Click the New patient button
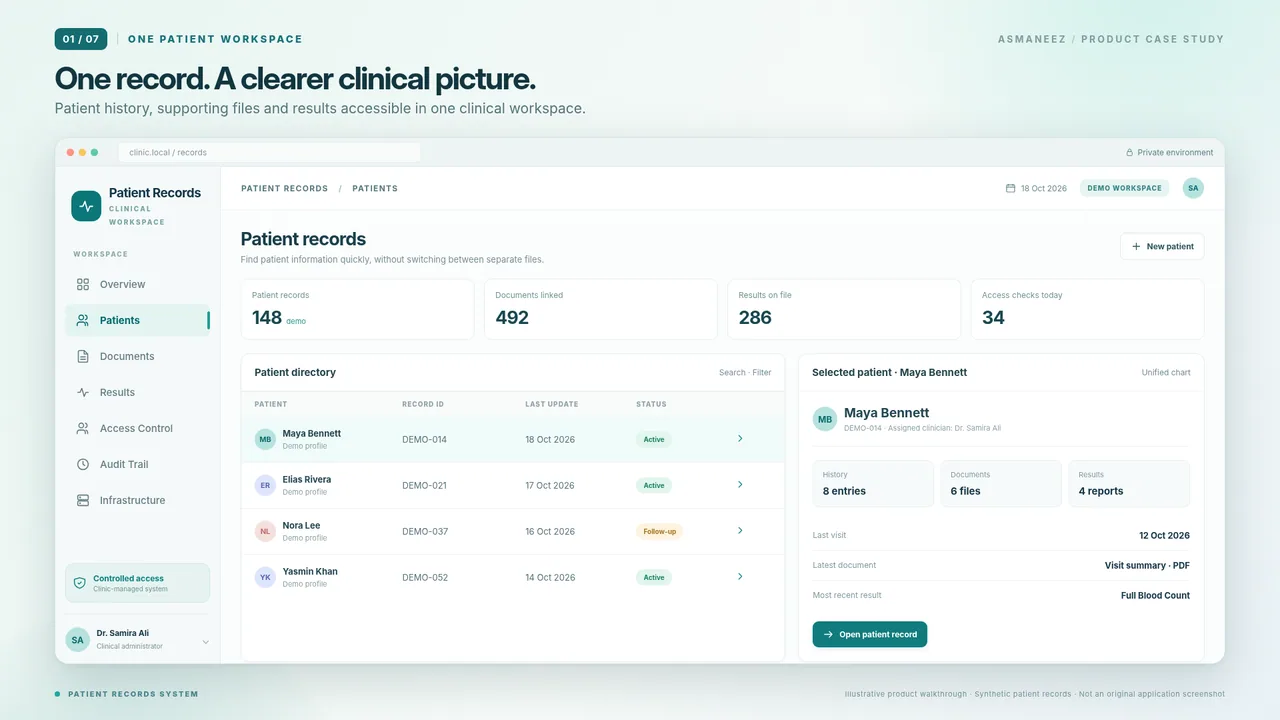 [x=1162, y=246]
